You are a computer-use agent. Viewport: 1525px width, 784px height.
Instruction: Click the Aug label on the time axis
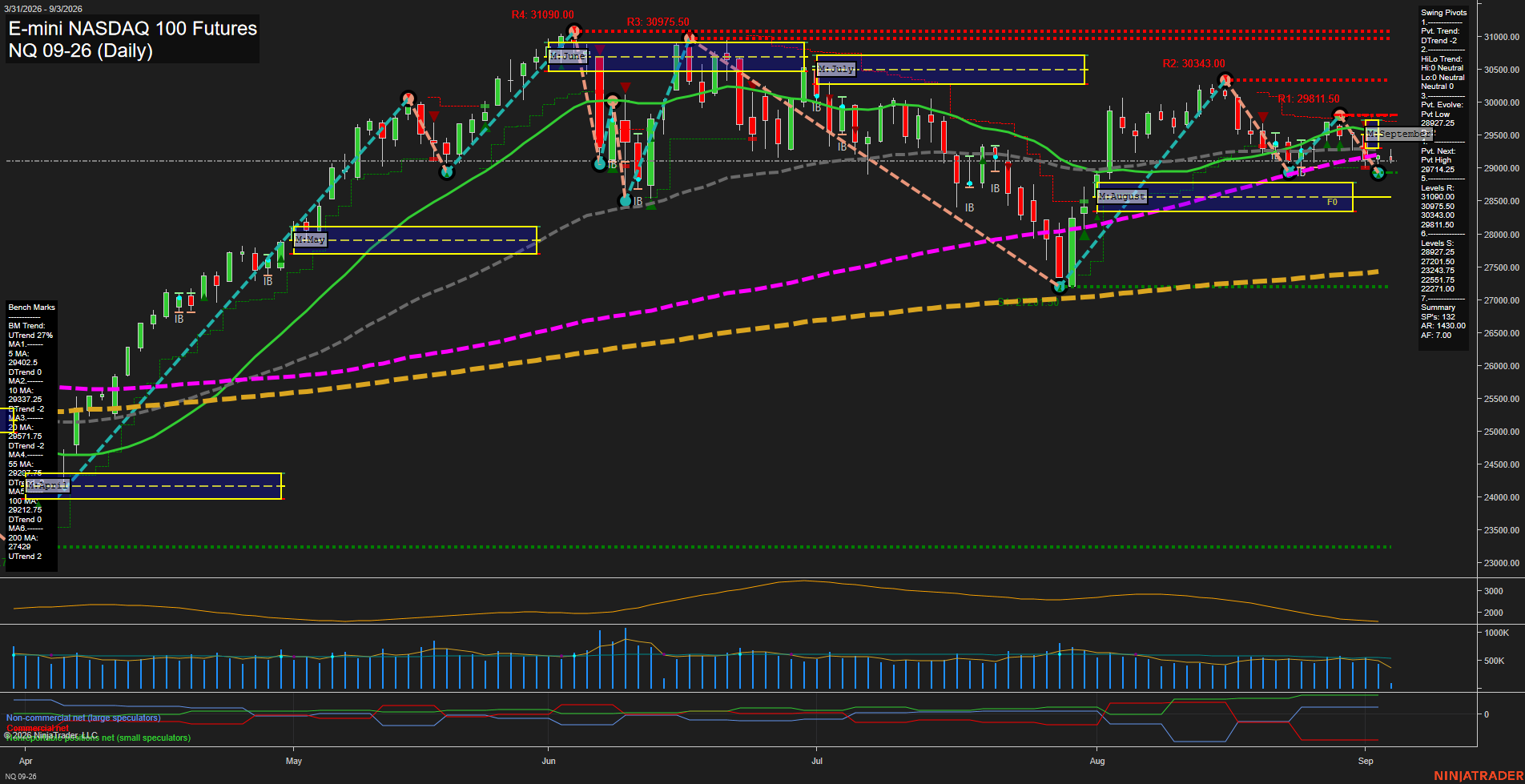coord(1097,761)
